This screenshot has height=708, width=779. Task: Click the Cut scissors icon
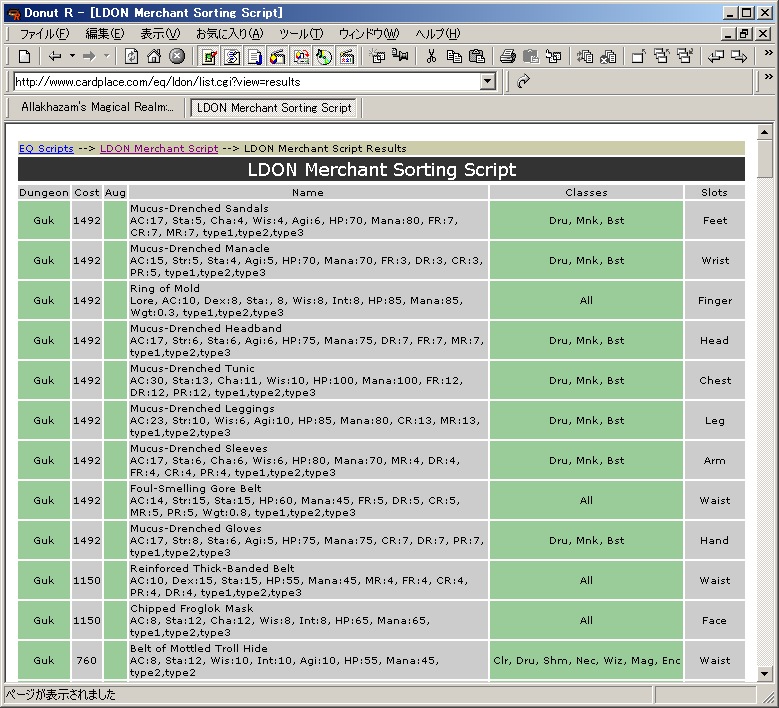click(x=431, y=56)
